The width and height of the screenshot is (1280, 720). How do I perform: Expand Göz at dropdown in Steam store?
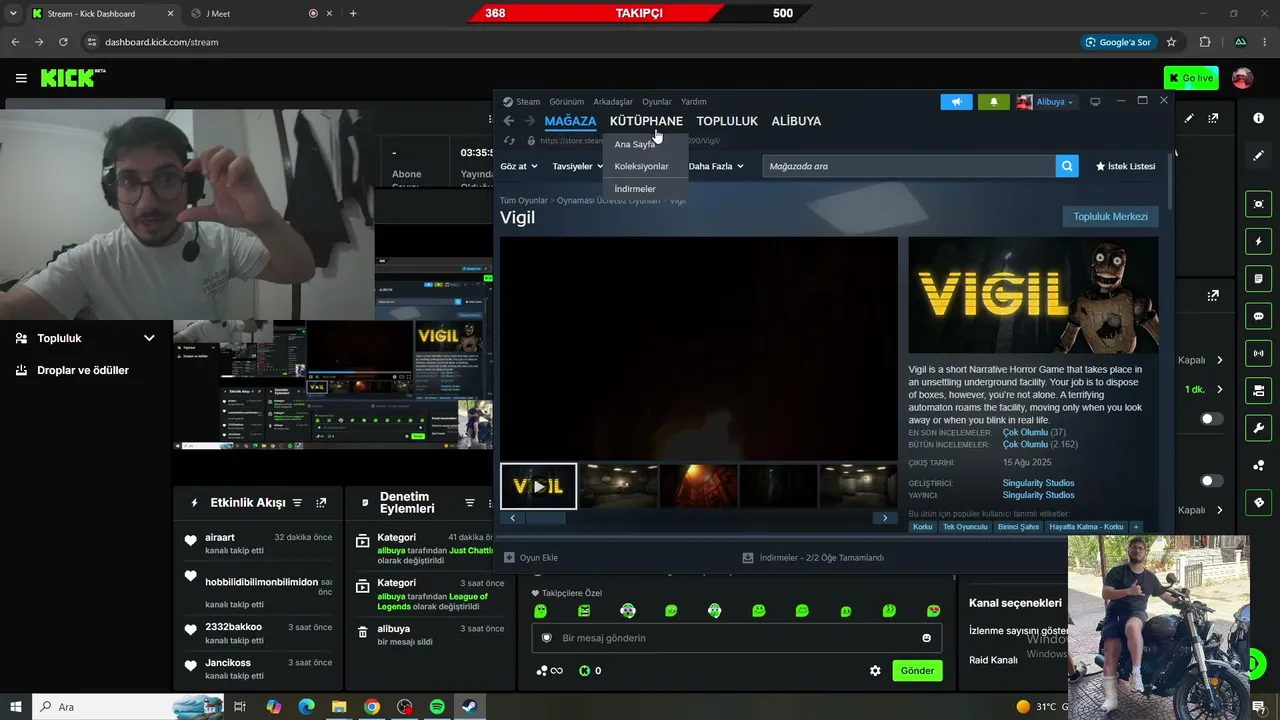(519, 166)
